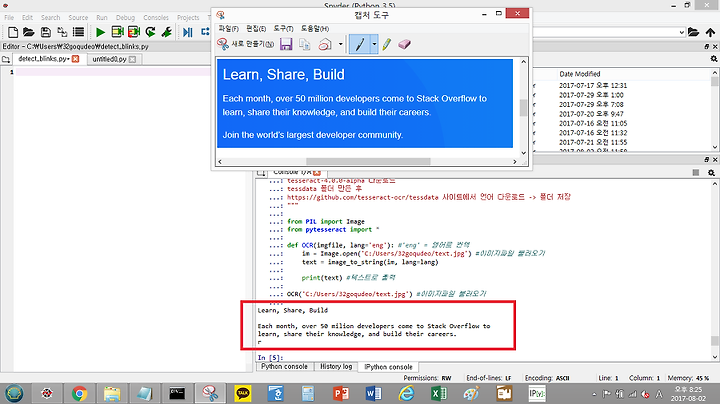This screenshot has height=404, width=720.
Task: Click the In [5]: console prompt line
Action: 270,357
